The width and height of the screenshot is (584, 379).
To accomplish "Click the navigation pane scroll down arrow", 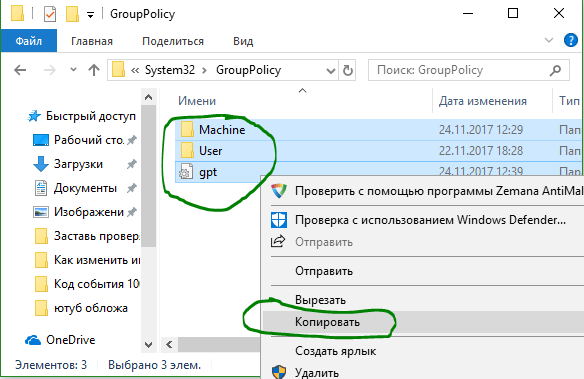I will [x=149, y=344].
